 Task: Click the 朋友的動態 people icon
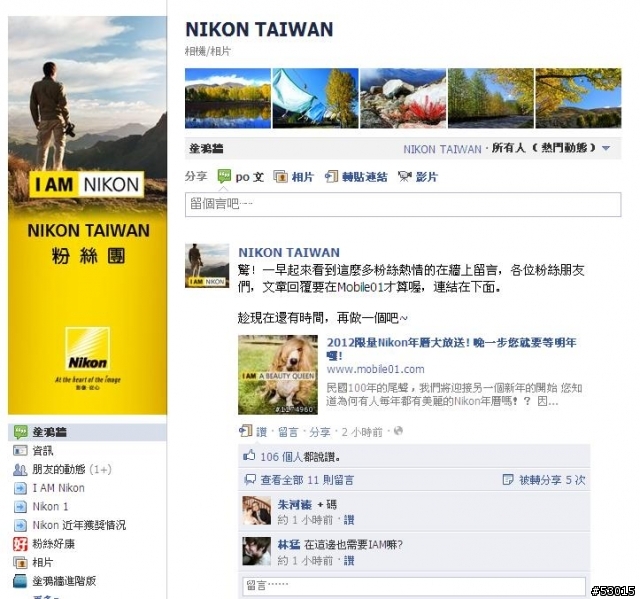click(20, 470)
